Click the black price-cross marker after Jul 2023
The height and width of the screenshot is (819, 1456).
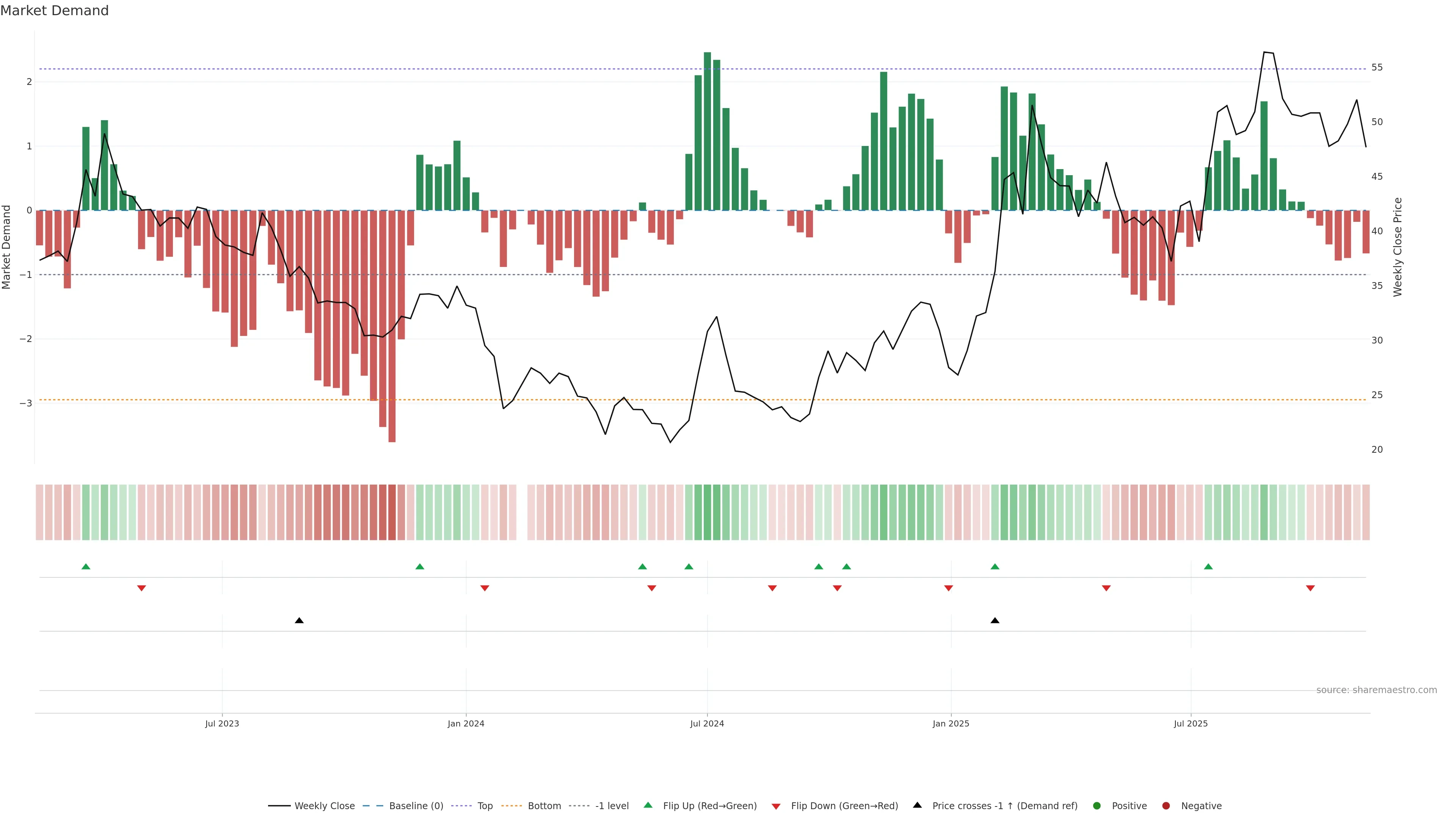(299, 621)
